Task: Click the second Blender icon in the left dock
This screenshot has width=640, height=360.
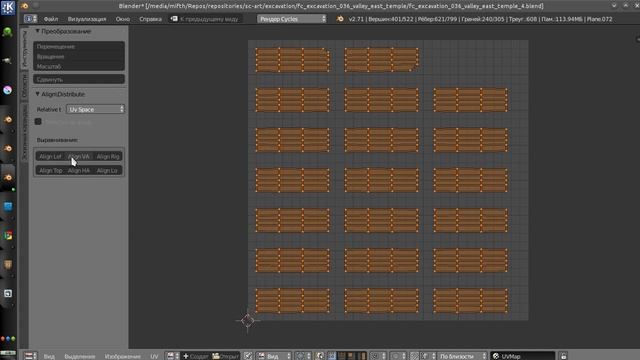Action: click(8, 149)
